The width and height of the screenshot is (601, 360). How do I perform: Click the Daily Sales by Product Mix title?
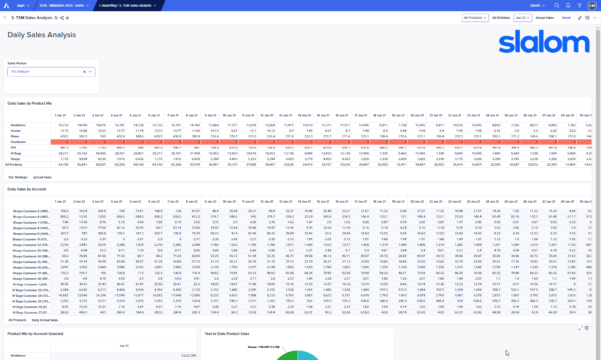(x=30, y=104)
